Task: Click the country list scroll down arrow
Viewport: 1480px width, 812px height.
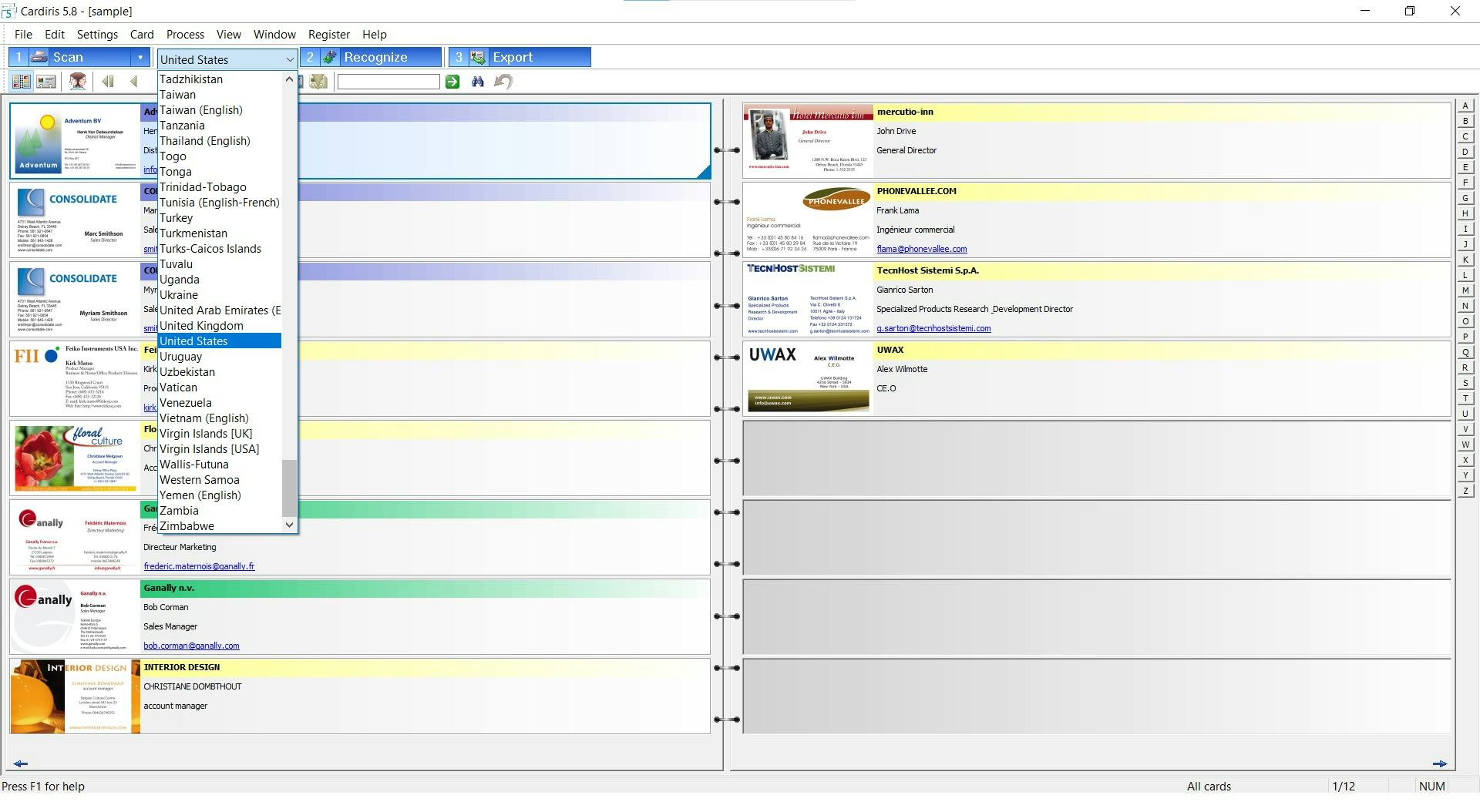Action: [x=289, y=525]
